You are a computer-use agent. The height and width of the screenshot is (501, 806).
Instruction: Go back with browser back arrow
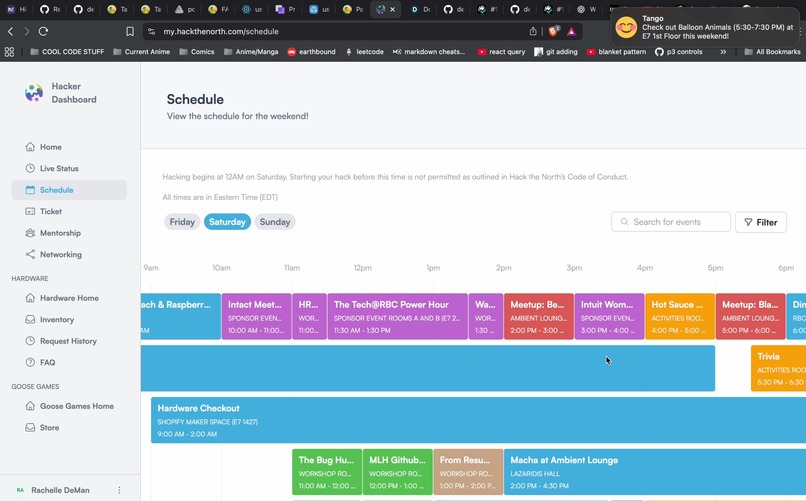click(x=10, y=31)
